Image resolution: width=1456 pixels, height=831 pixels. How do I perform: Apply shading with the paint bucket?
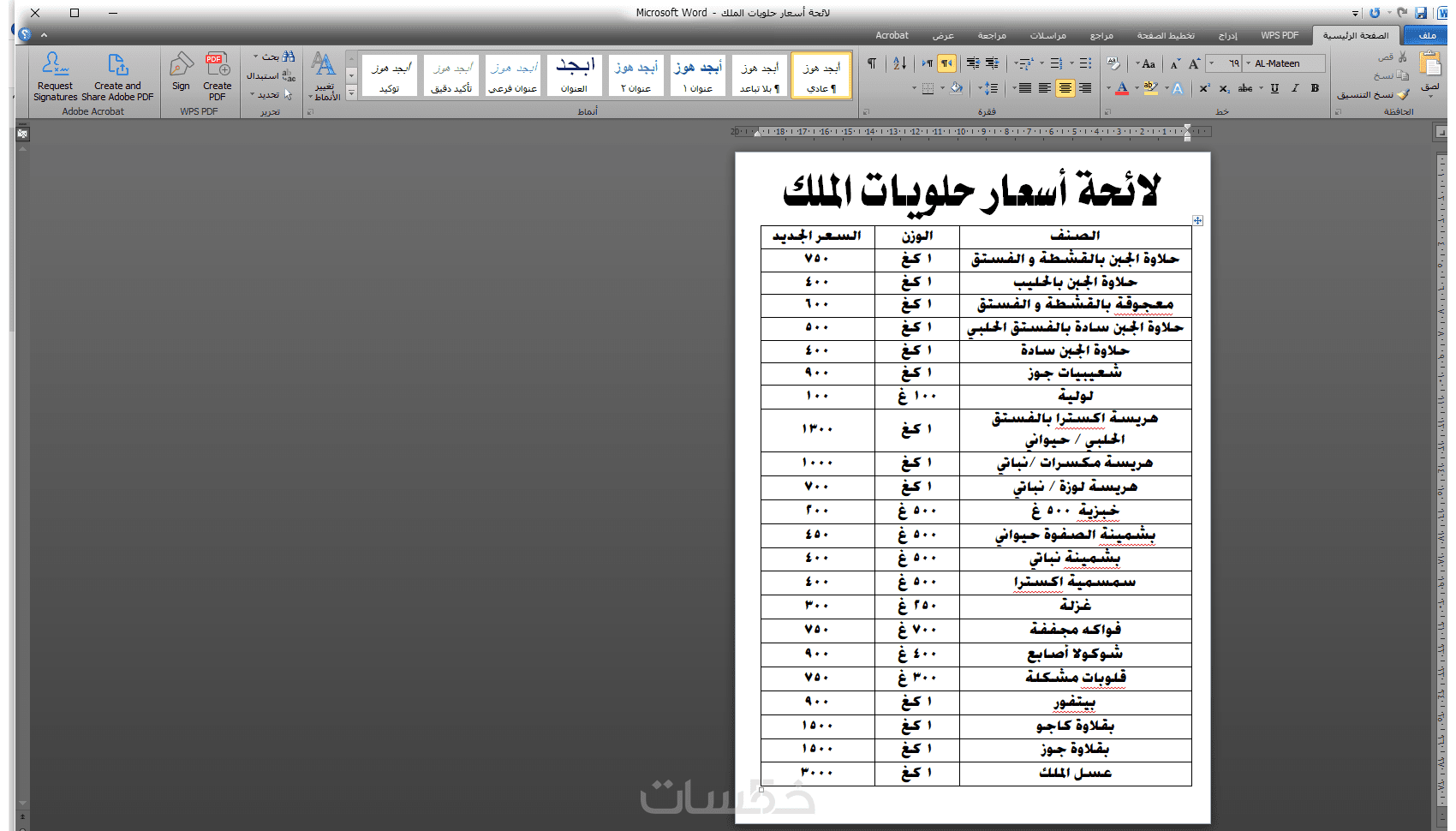(956, 88)
